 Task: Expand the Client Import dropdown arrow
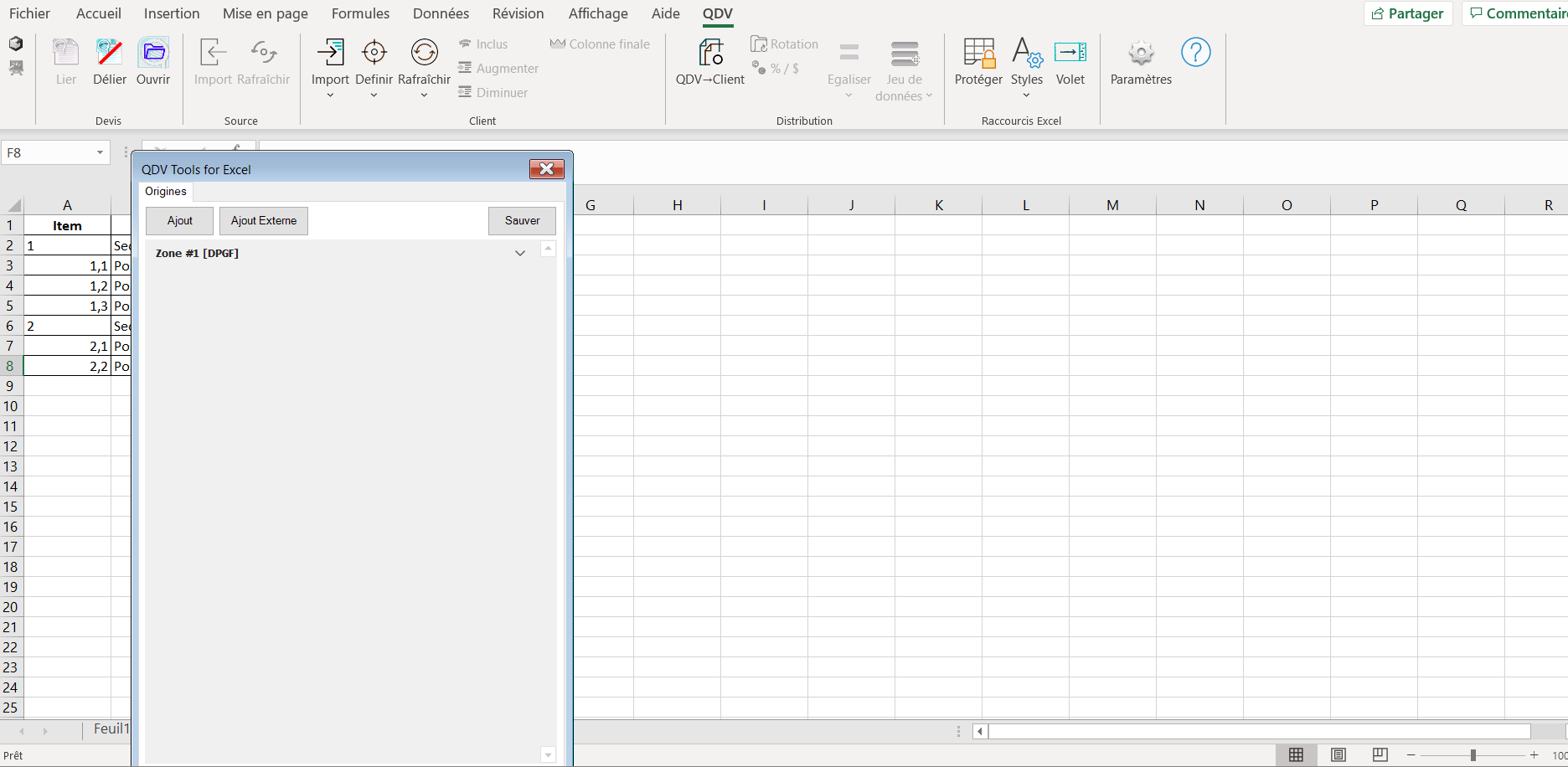coord(330,95)
